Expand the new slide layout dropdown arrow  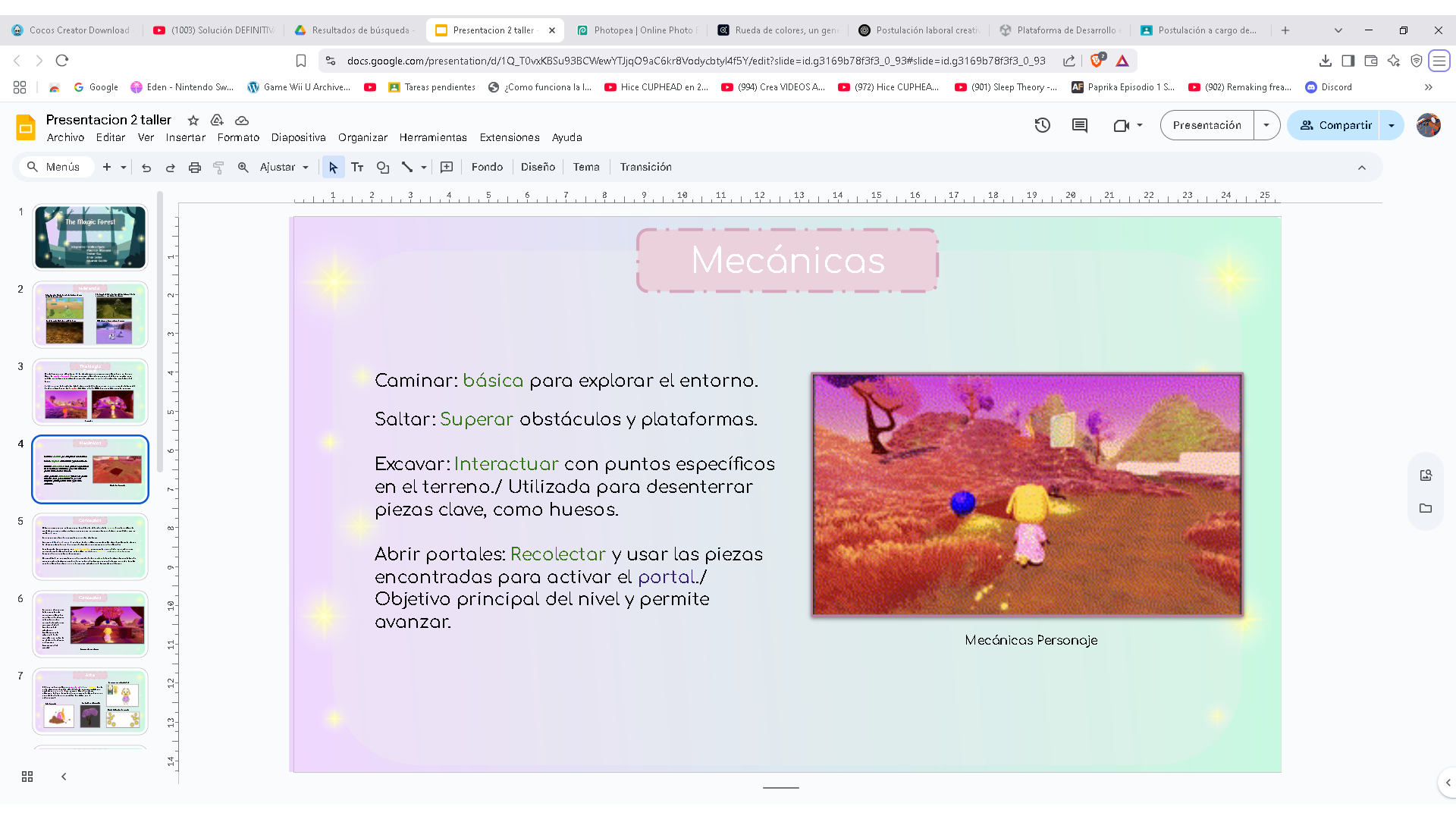click(124, 168)
